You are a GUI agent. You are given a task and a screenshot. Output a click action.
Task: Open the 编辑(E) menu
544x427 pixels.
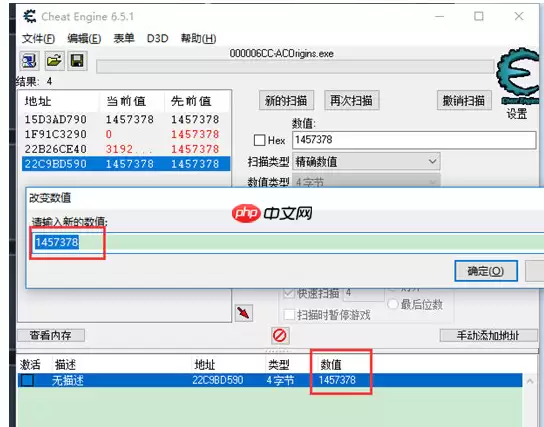(84, 38)
